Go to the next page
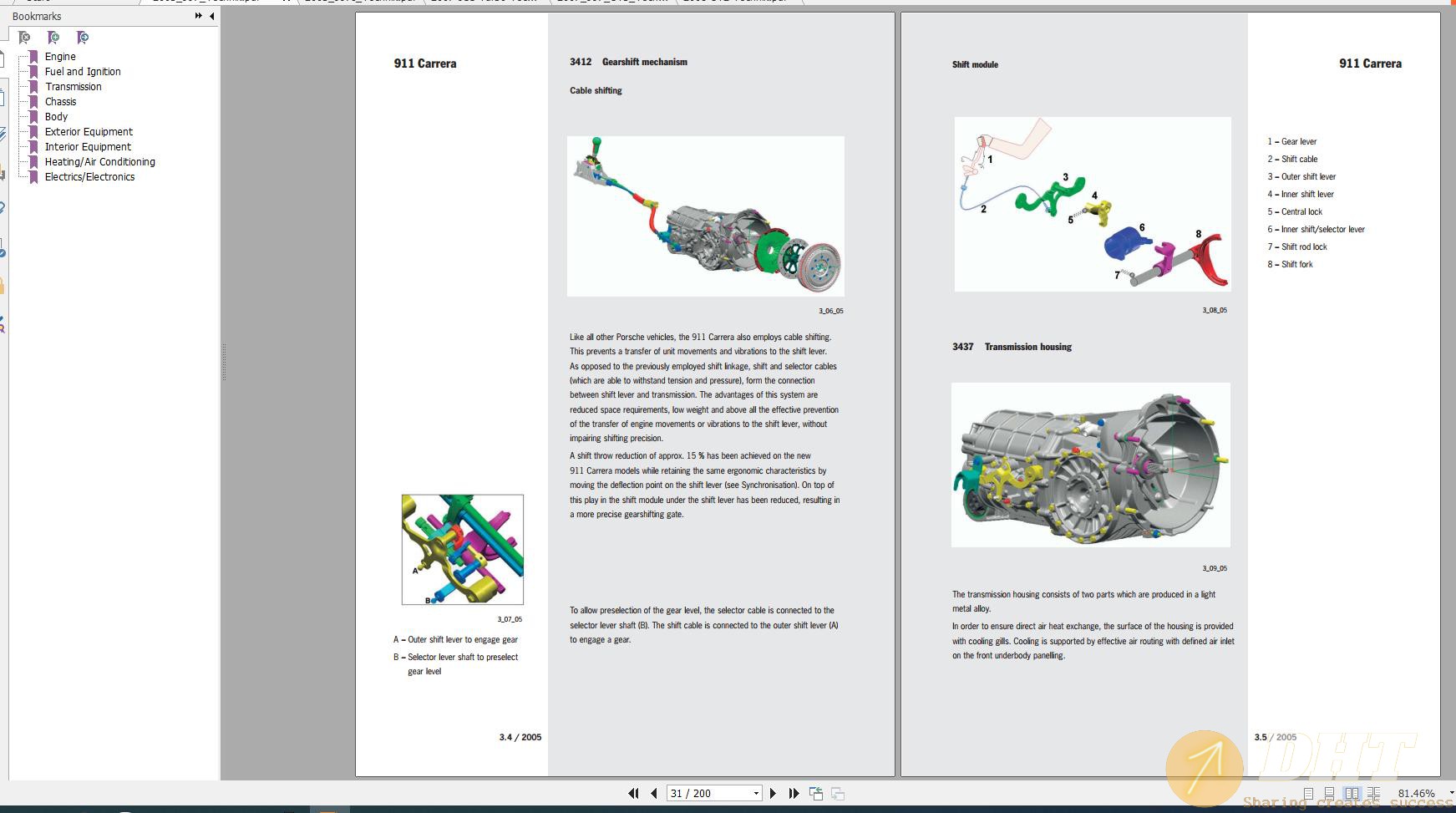1456x813 pixels. [x=773, y=793]
